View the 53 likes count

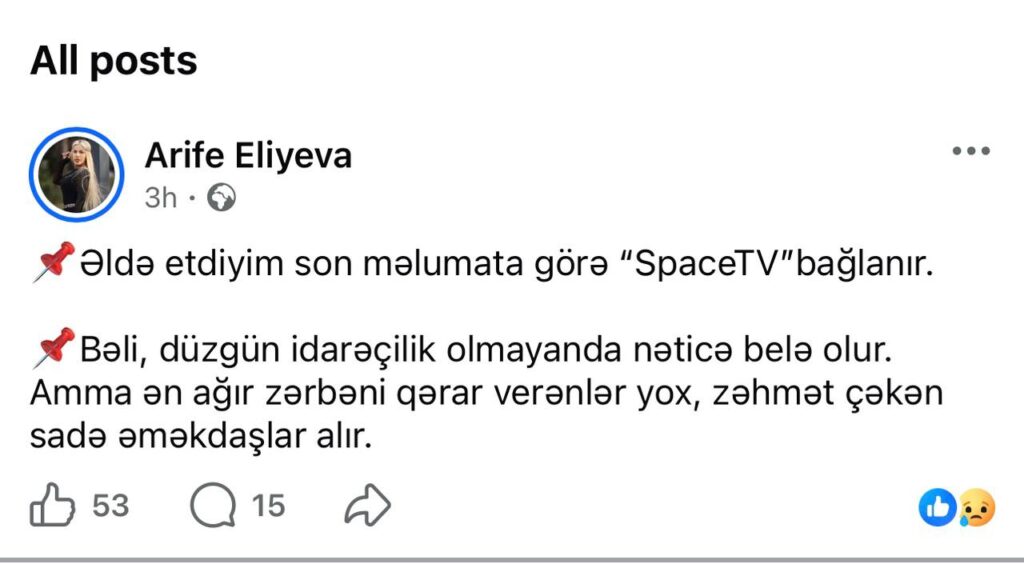[x=110, y=507]
